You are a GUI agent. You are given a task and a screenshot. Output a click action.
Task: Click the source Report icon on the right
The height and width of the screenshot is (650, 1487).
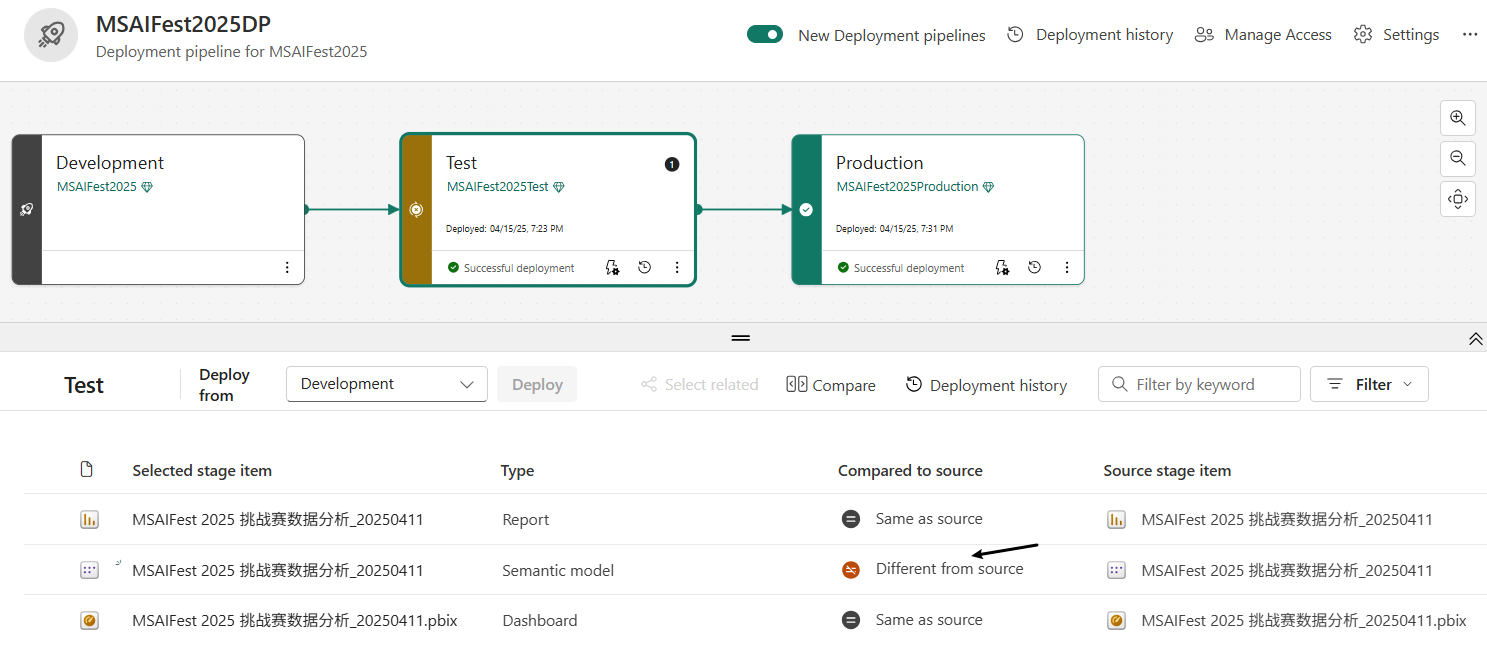click(1117, 519)
